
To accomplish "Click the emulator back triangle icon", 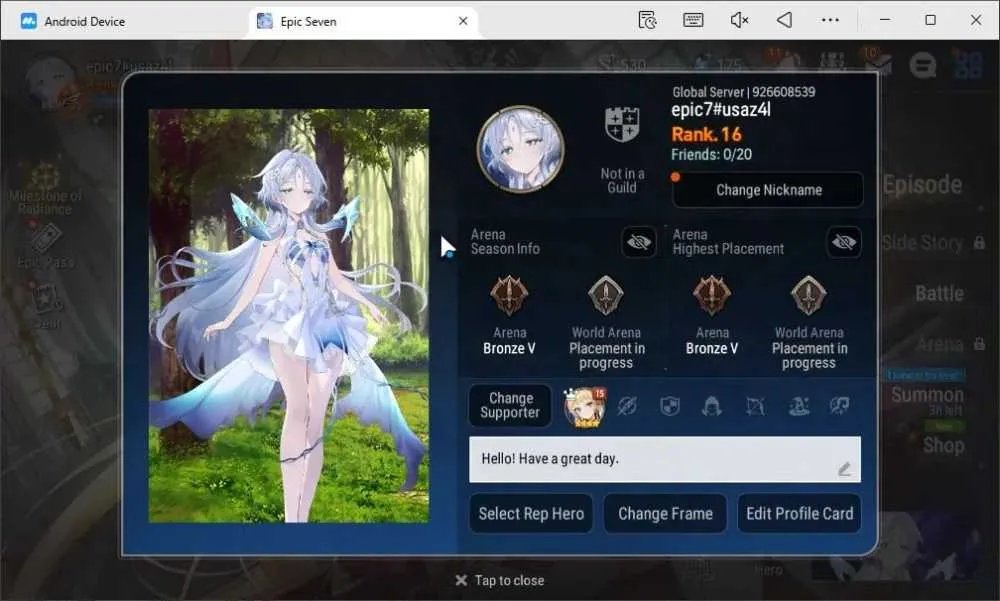I will click(784, 20).
